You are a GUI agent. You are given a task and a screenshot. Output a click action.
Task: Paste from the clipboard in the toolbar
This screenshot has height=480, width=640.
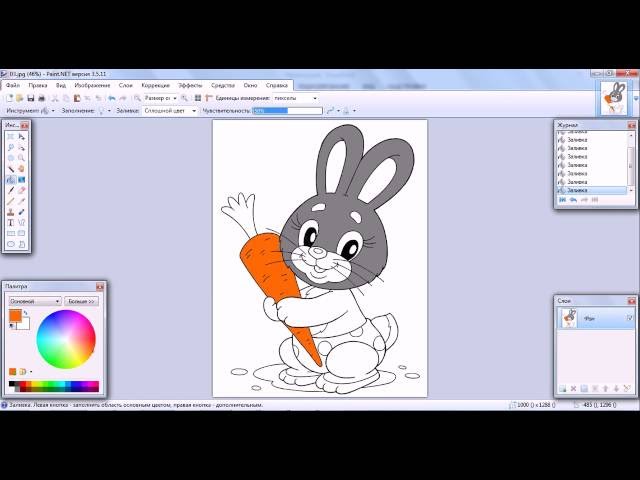[x=77, y=98]
